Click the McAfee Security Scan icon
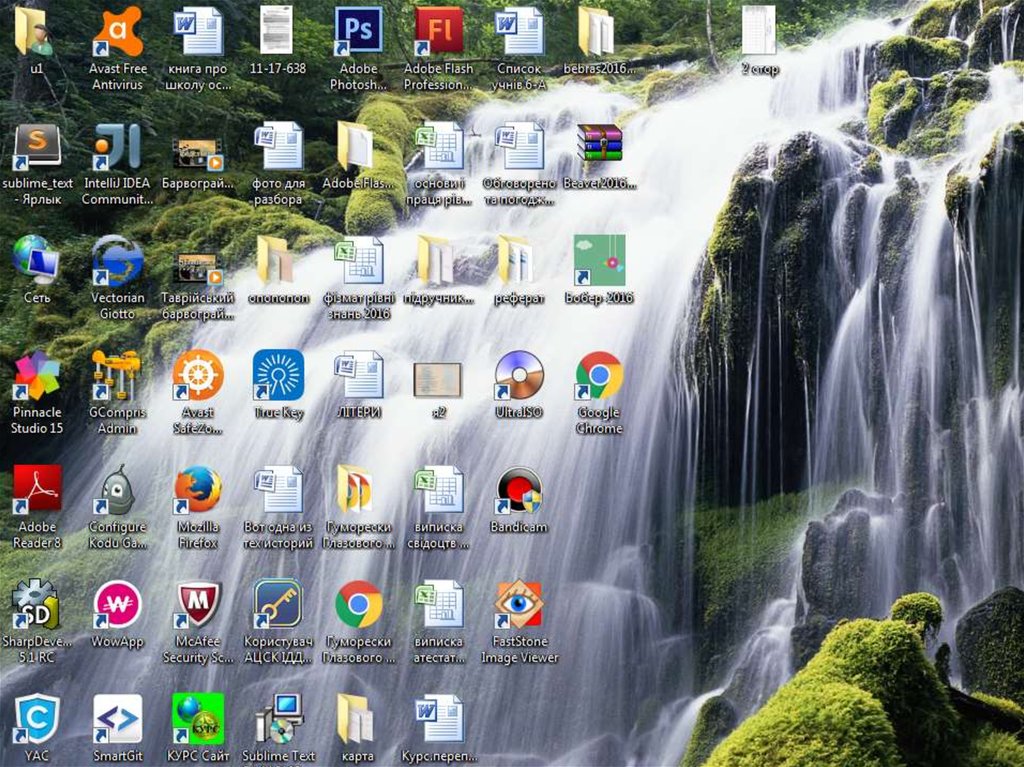Screen dimensions: 1024x767 click(198, 606)
